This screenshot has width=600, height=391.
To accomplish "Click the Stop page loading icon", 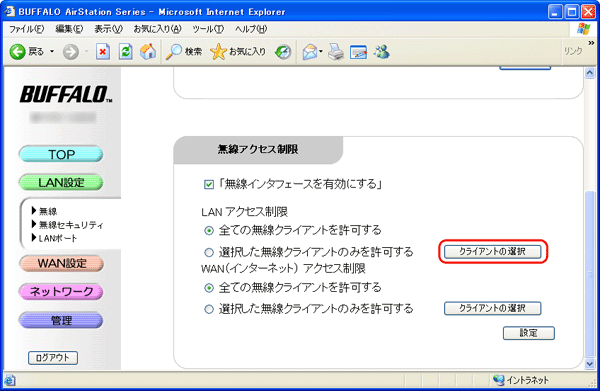I will pos(103,52).
